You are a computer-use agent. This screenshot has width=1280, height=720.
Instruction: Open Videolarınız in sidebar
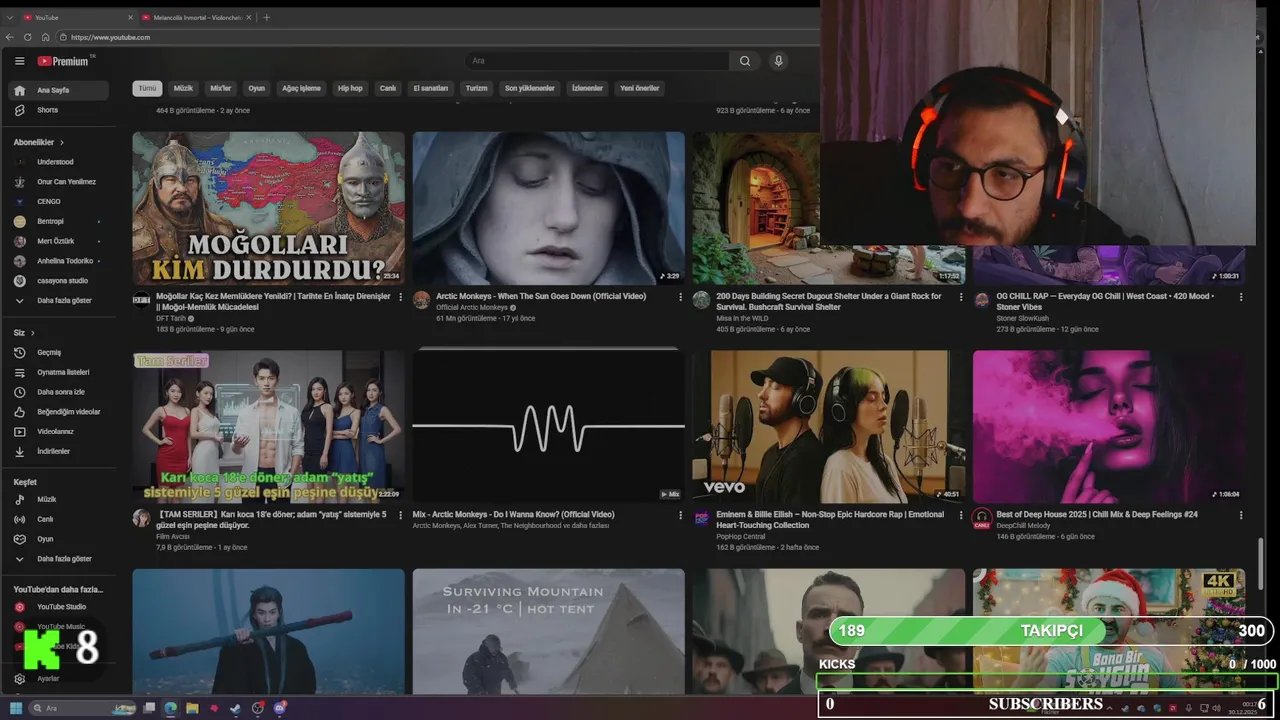point(58,432)
